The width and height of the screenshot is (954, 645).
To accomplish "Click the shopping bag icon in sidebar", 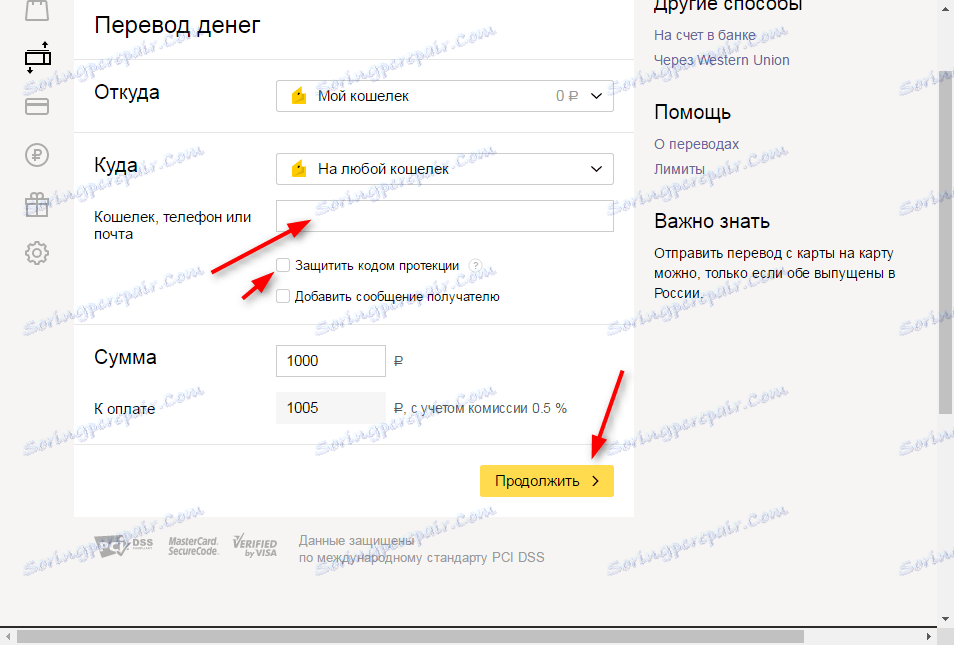I will tap(37, 10).
